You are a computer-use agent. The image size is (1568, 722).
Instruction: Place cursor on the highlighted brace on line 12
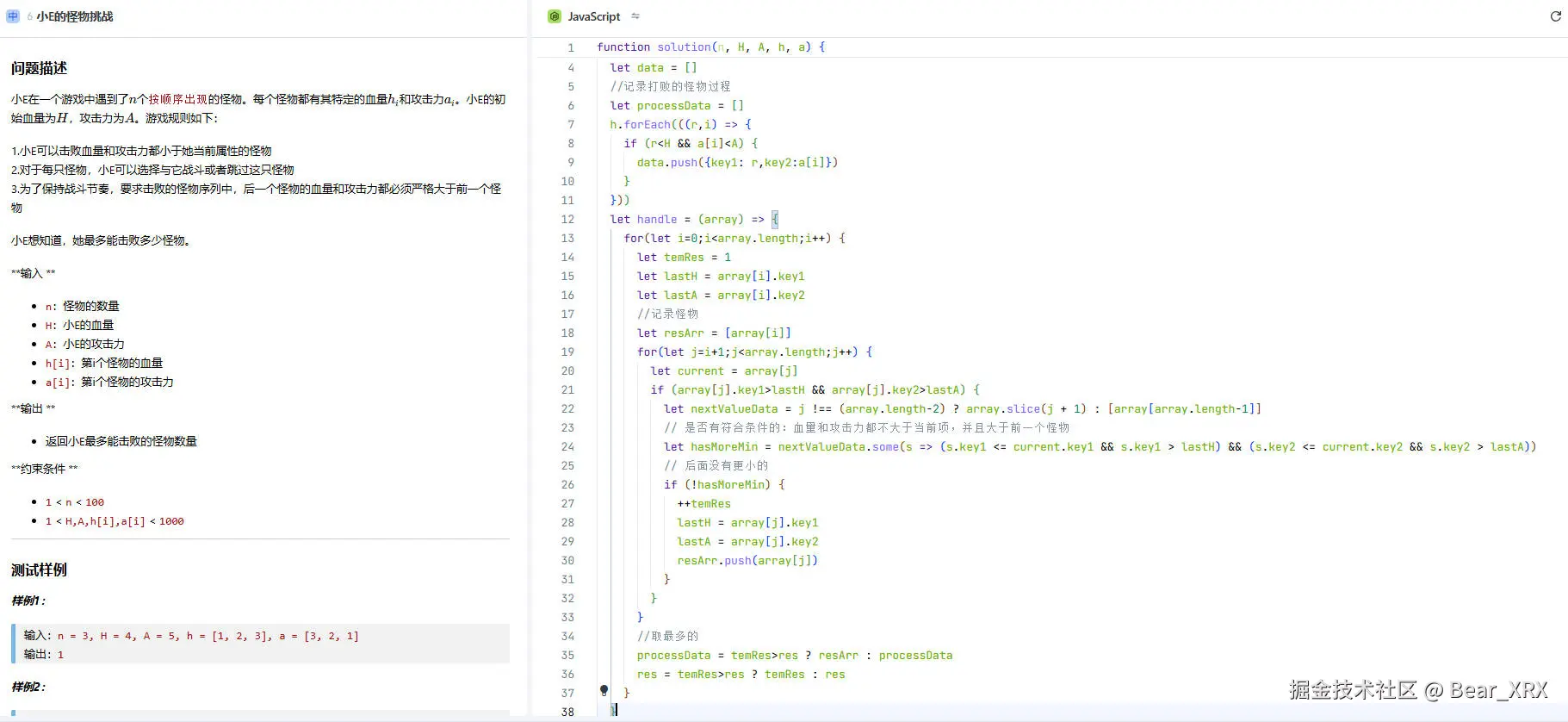[774, 220]
